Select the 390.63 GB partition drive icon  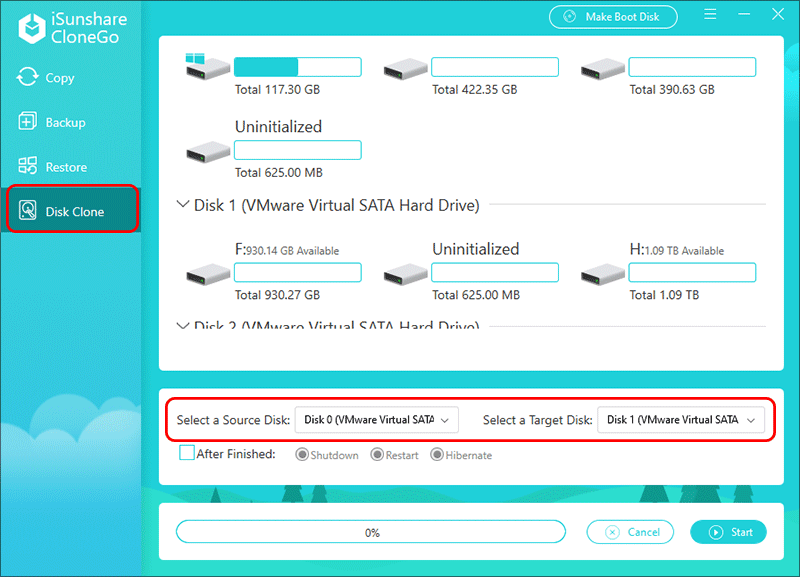click(603, 69)
